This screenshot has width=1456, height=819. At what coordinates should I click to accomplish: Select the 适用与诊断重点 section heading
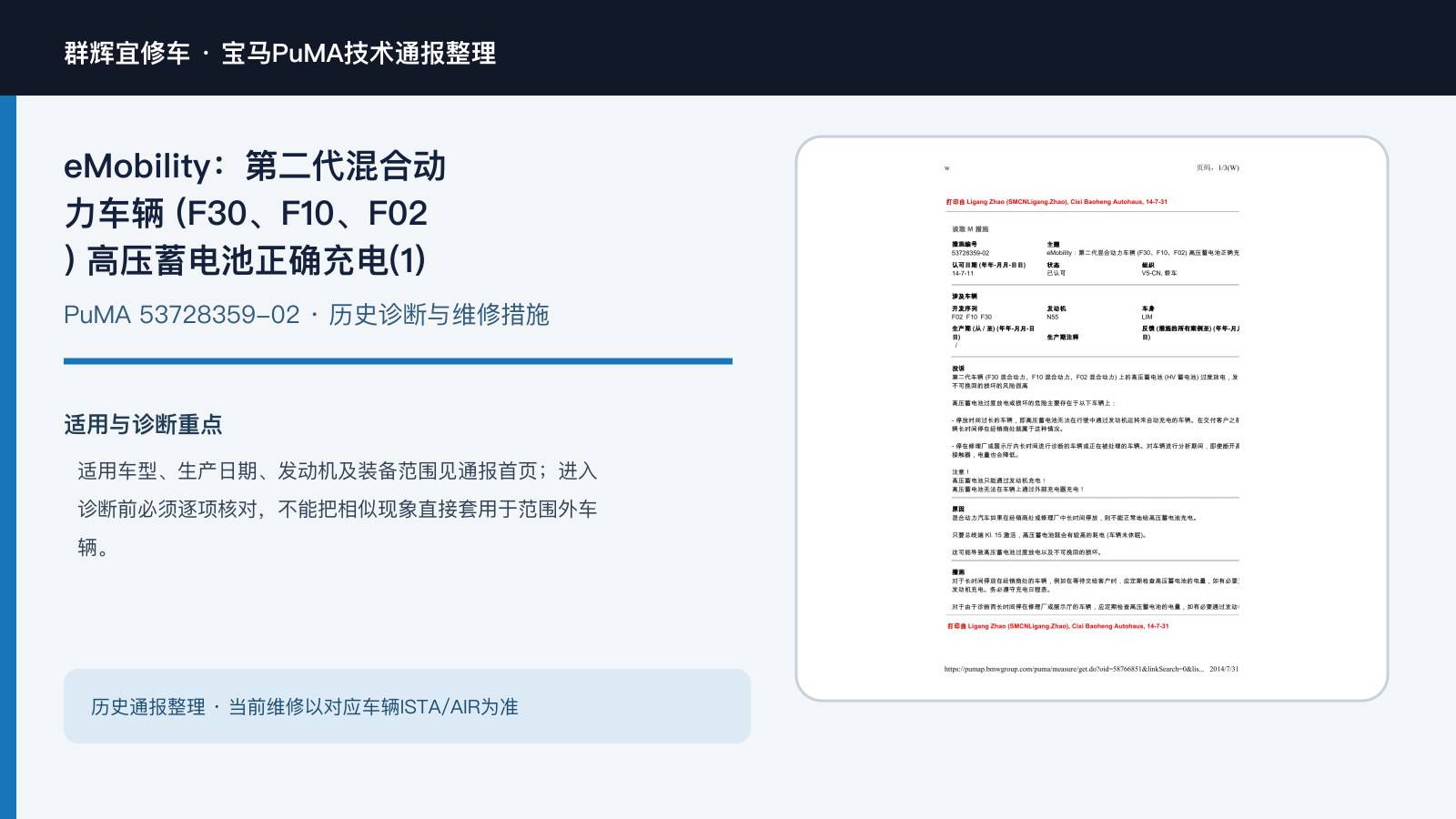point(143,424)
